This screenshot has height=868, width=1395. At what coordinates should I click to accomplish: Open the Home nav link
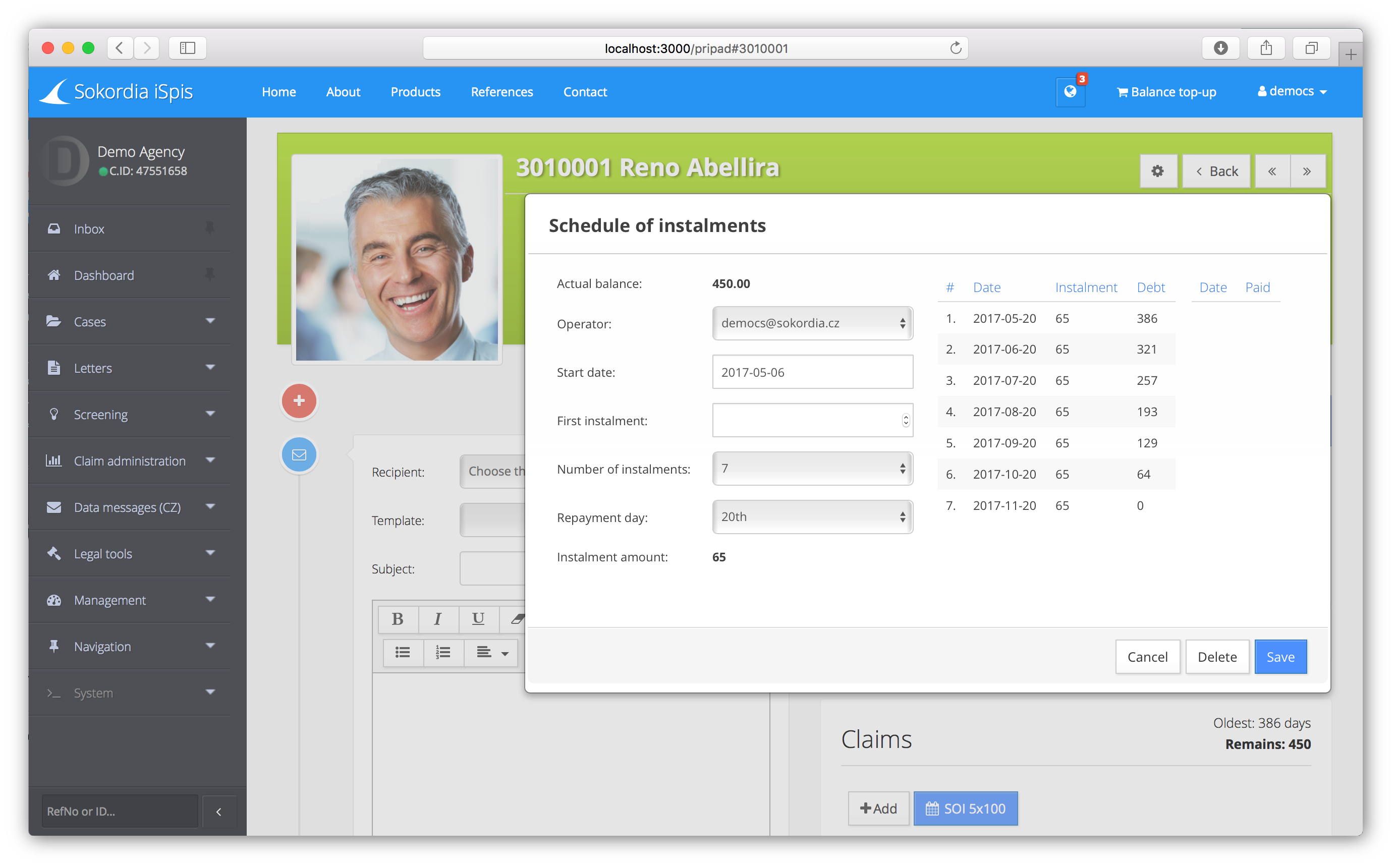coord(278,92)
